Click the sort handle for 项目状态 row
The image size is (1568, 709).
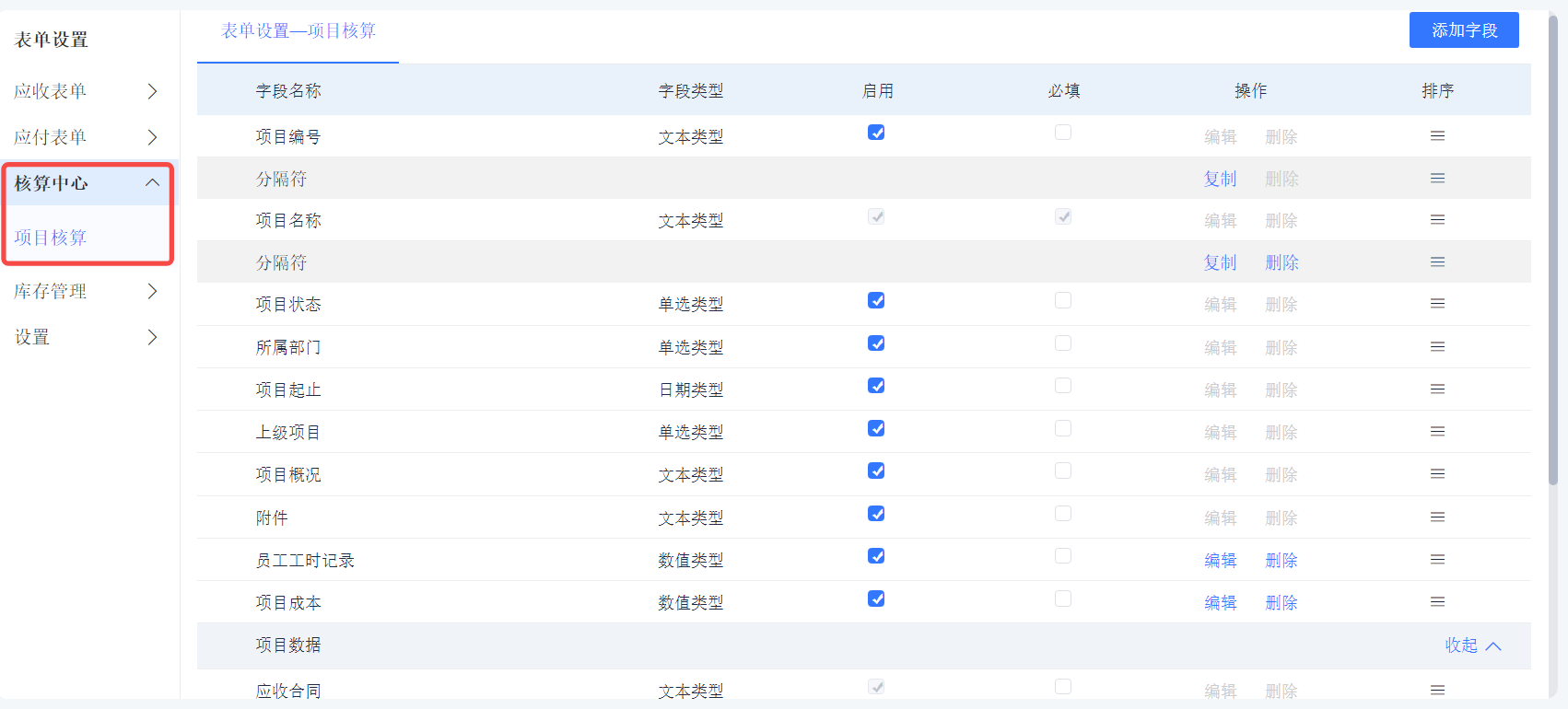tap(1437, 304)
